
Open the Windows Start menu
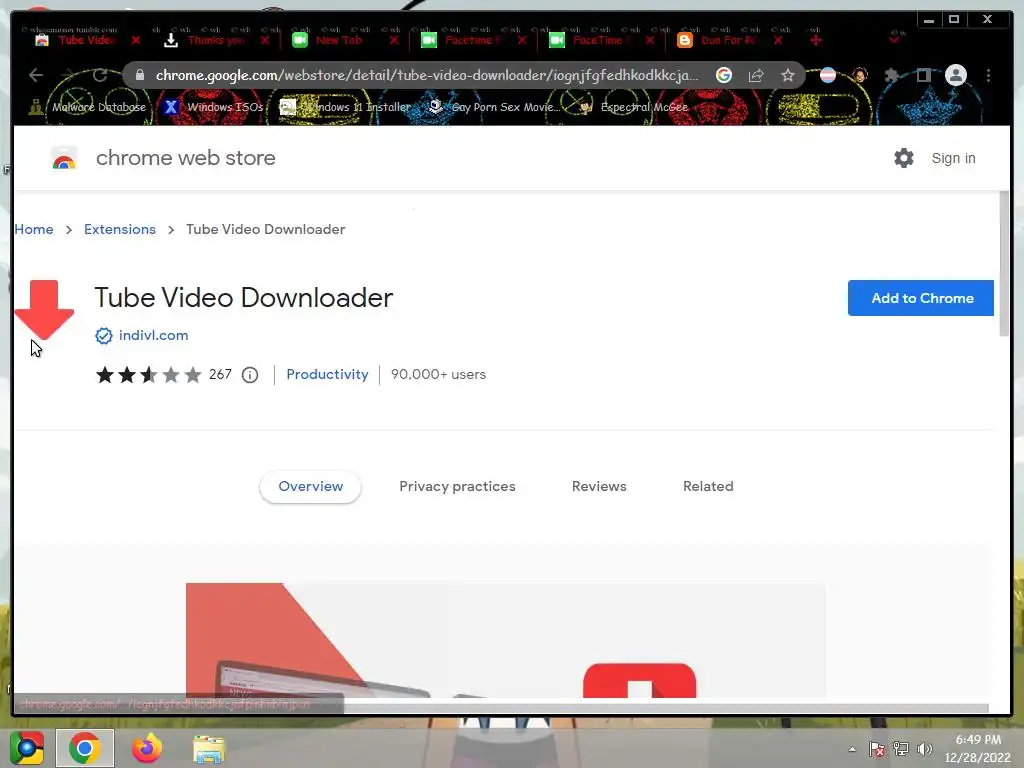[27, 748]
